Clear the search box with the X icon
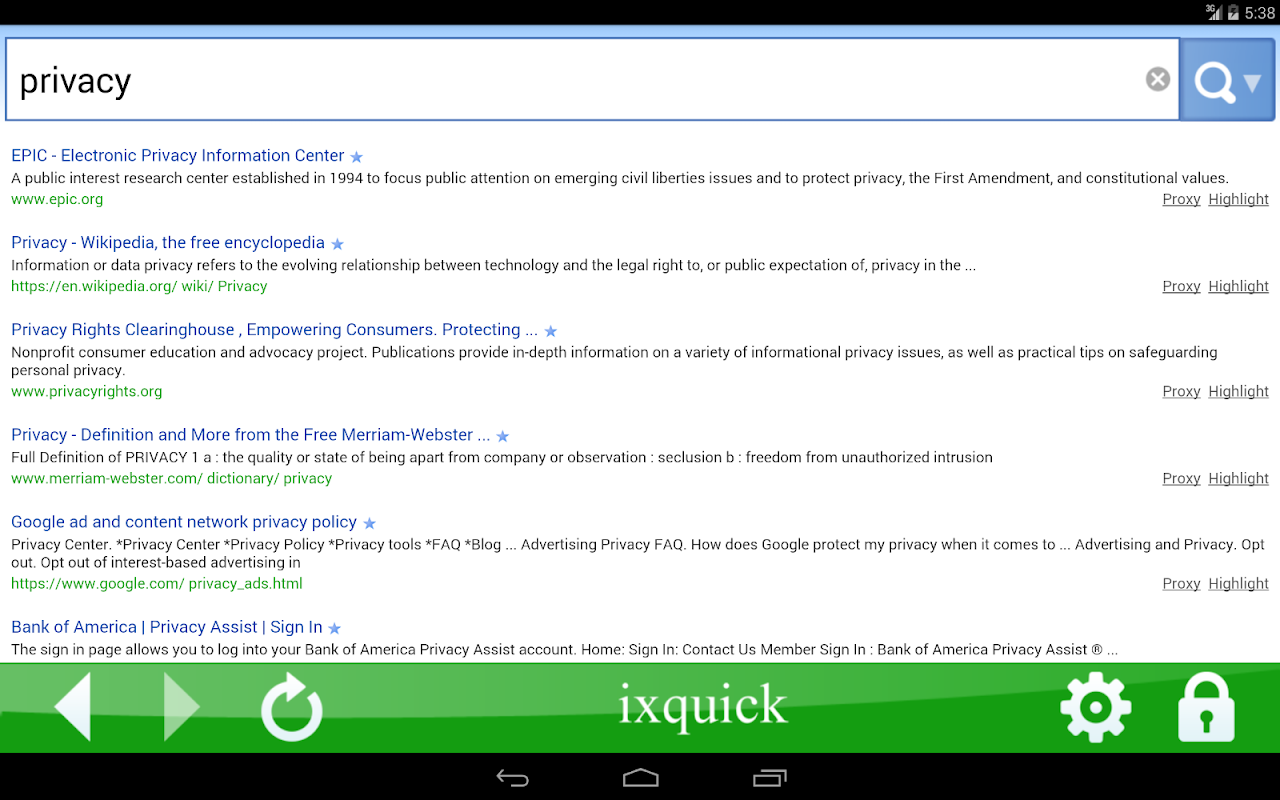The image size is (1280, 800). point(1158,79)
